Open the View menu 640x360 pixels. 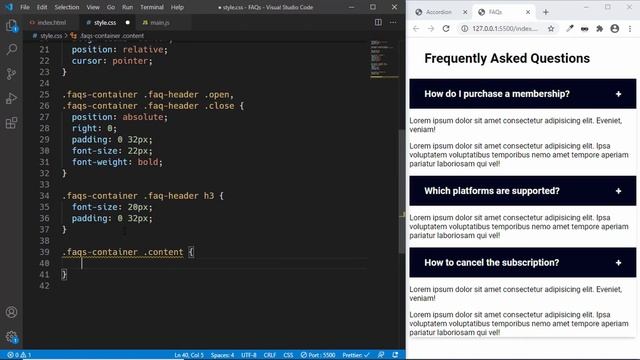[x=93, y=7]
